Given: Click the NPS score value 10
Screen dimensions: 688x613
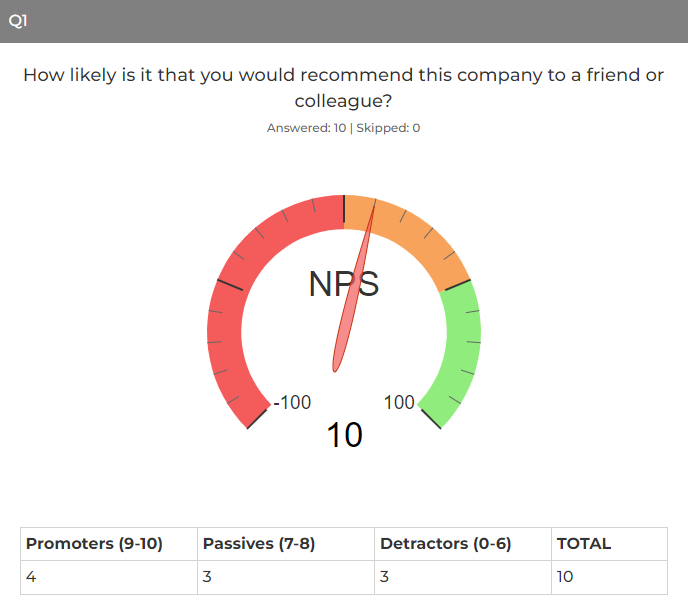Looking at the screenshot, I should point(344,435).
